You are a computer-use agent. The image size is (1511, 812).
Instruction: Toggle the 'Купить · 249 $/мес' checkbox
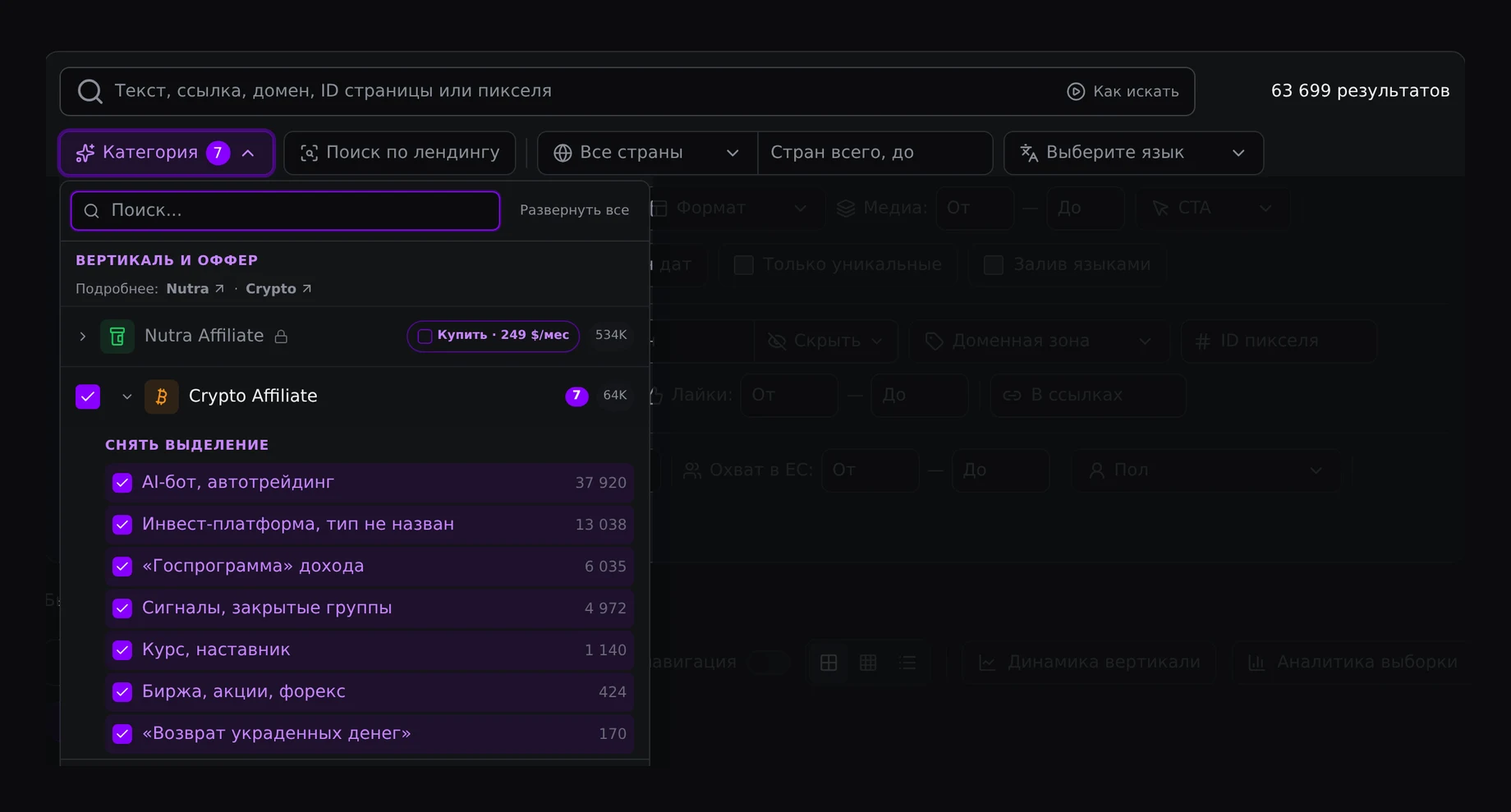(425, 336)
